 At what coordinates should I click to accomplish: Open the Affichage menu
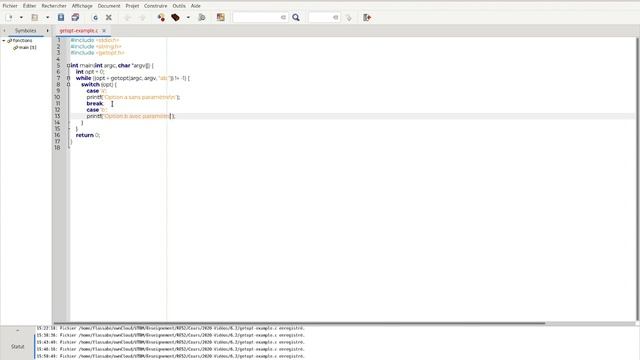(x=82, y=6)
